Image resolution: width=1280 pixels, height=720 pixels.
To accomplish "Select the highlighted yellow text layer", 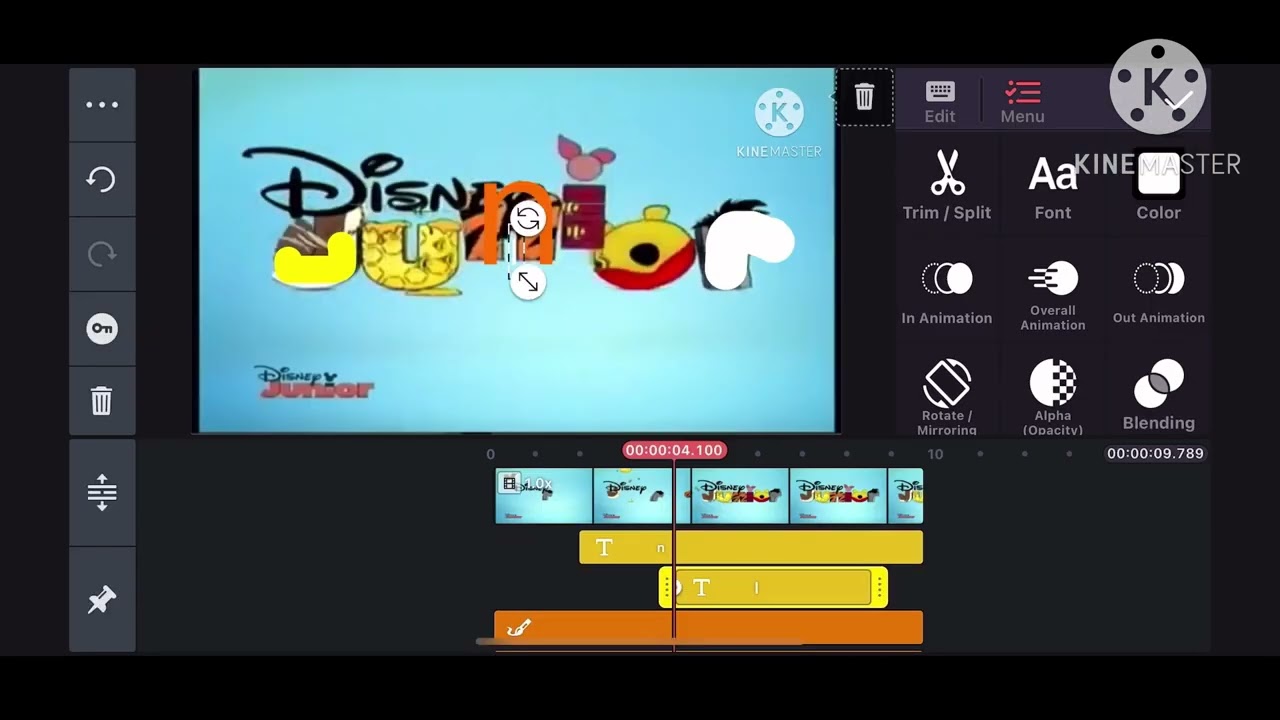I will [773, 588].
